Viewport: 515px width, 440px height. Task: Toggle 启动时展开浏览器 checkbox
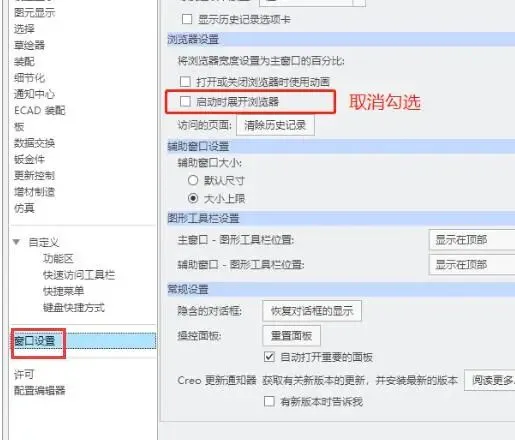point(185,101)
